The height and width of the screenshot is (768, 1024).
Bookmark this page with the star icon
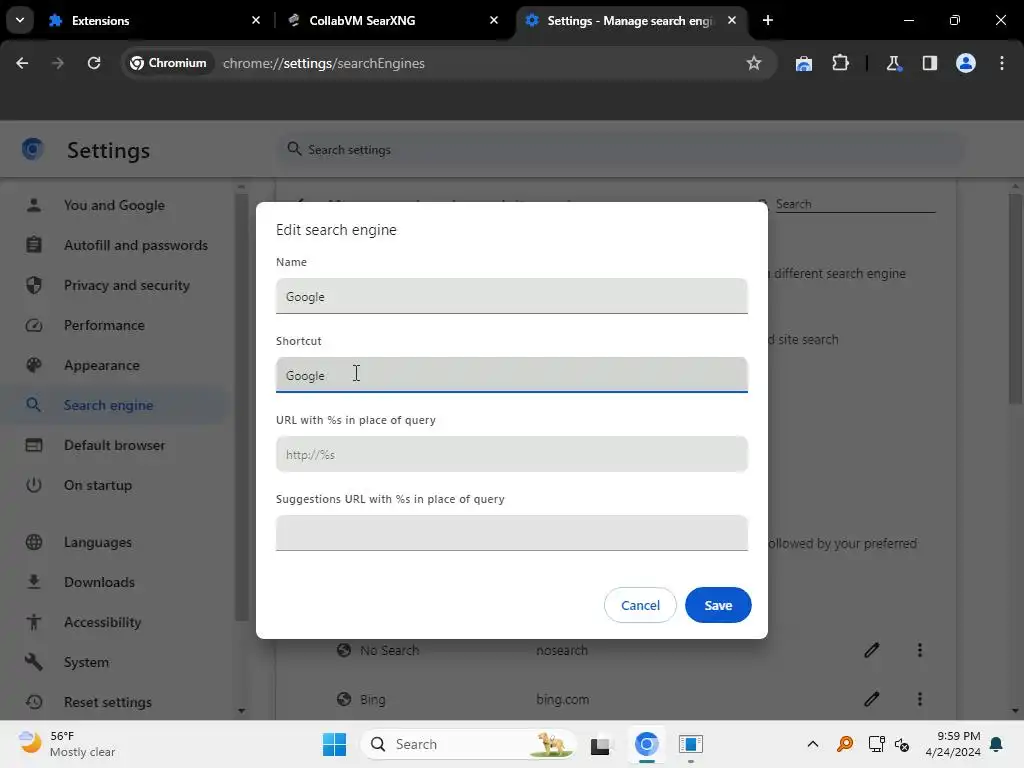tap(754, 63)
